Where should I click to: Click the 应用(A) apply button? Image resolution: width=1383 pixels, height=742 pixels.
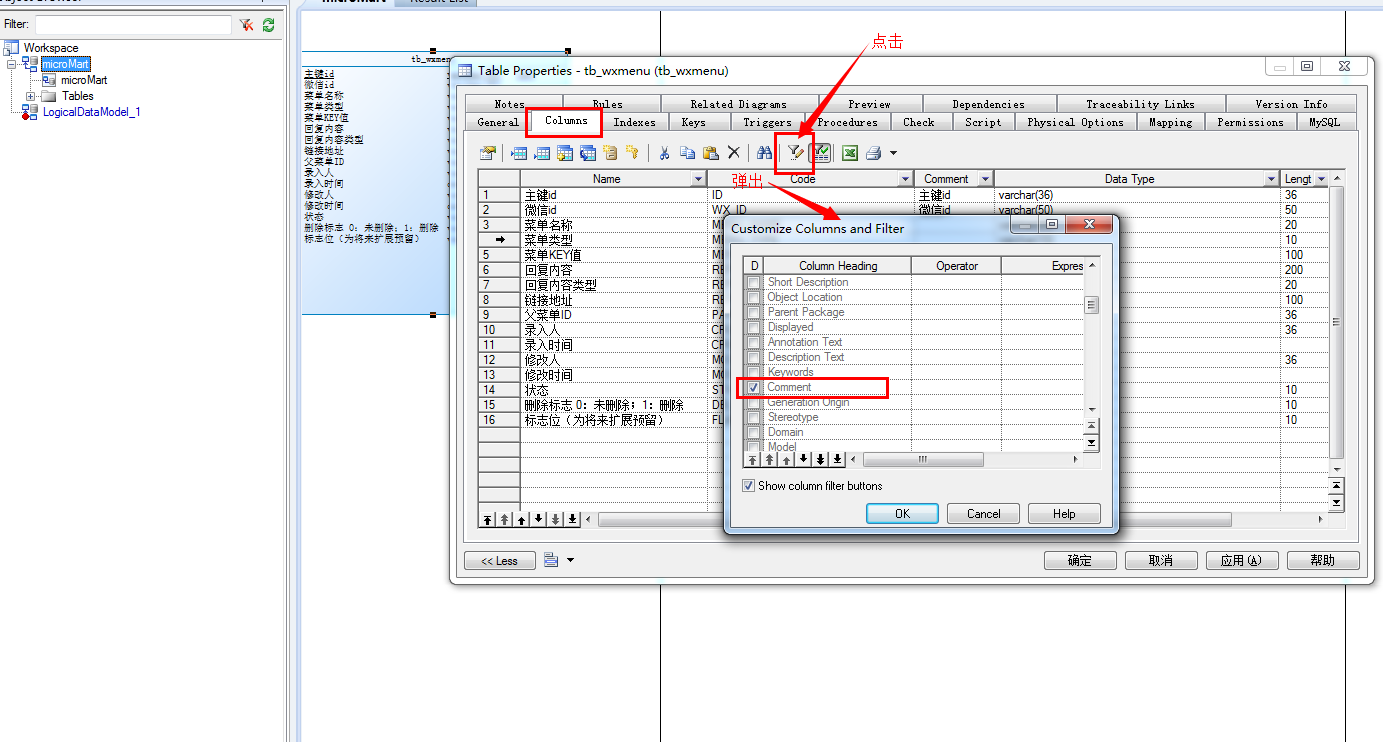pos(1241,560)
